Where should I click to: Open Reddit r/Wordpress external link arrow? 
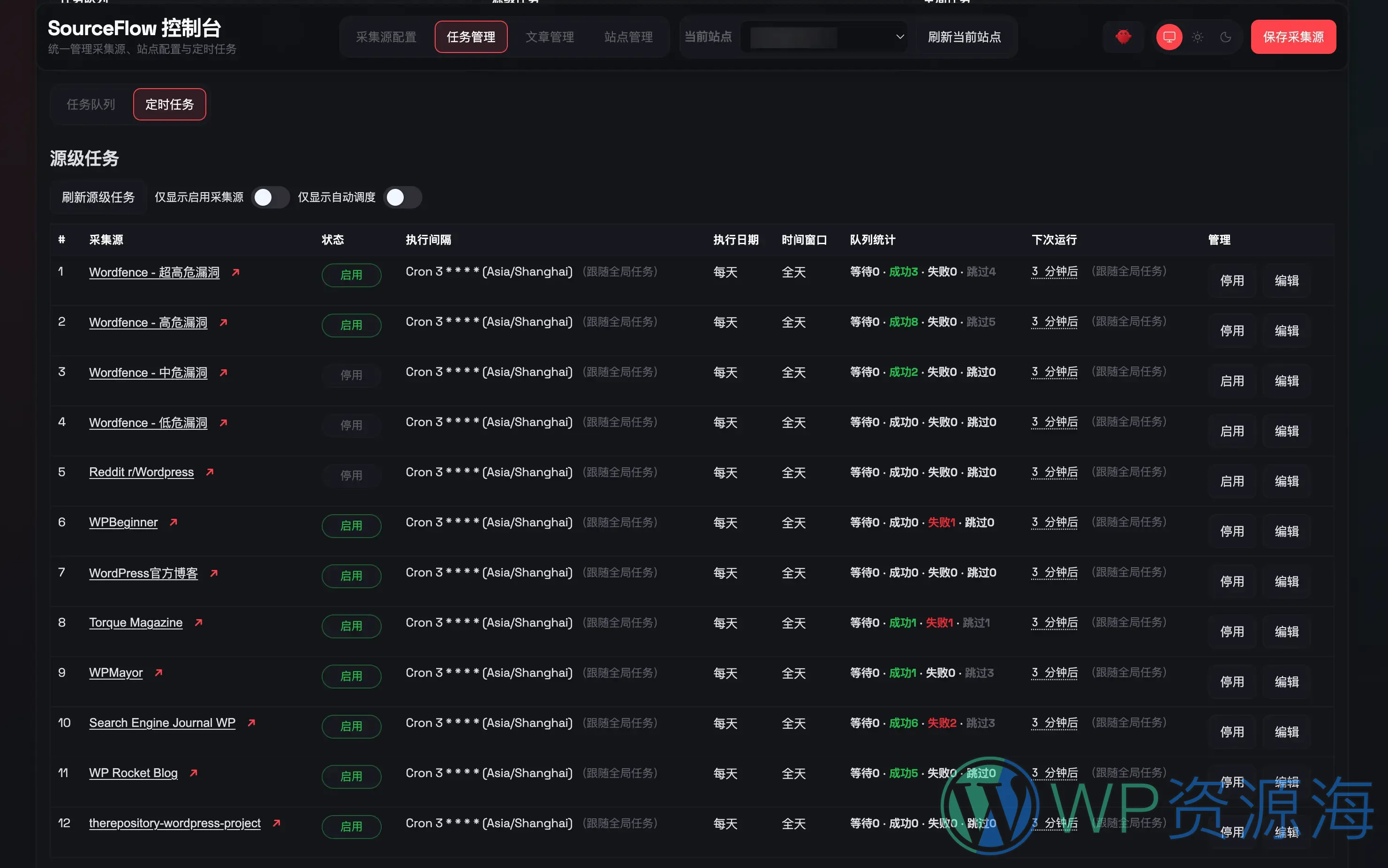pos(210,471)
